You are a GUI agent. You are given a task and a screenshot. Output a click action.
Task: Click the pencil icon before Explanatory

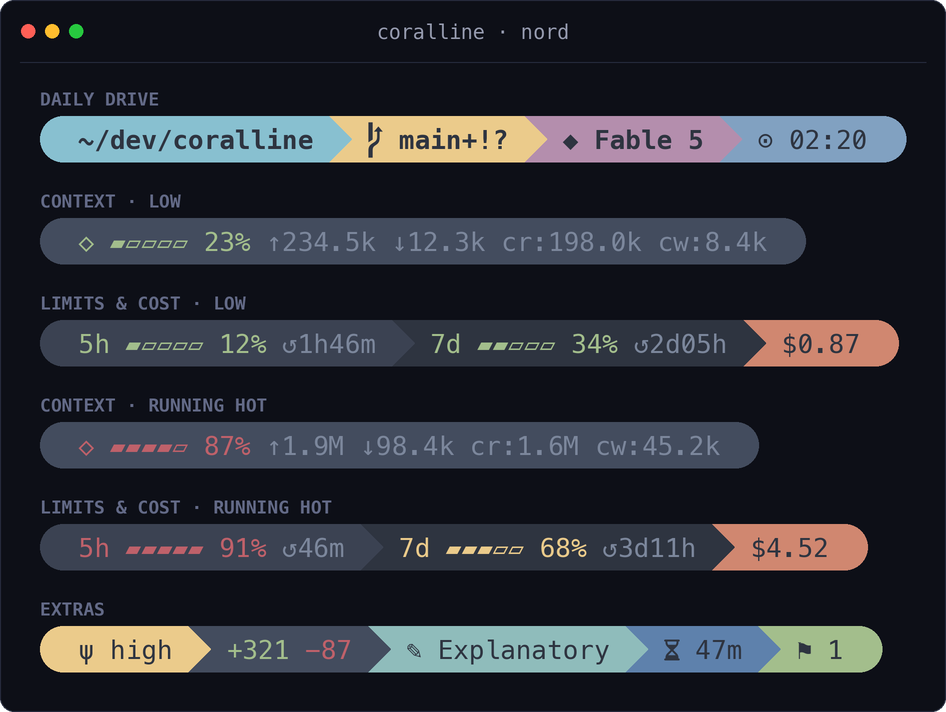click(x=414, y=650)
